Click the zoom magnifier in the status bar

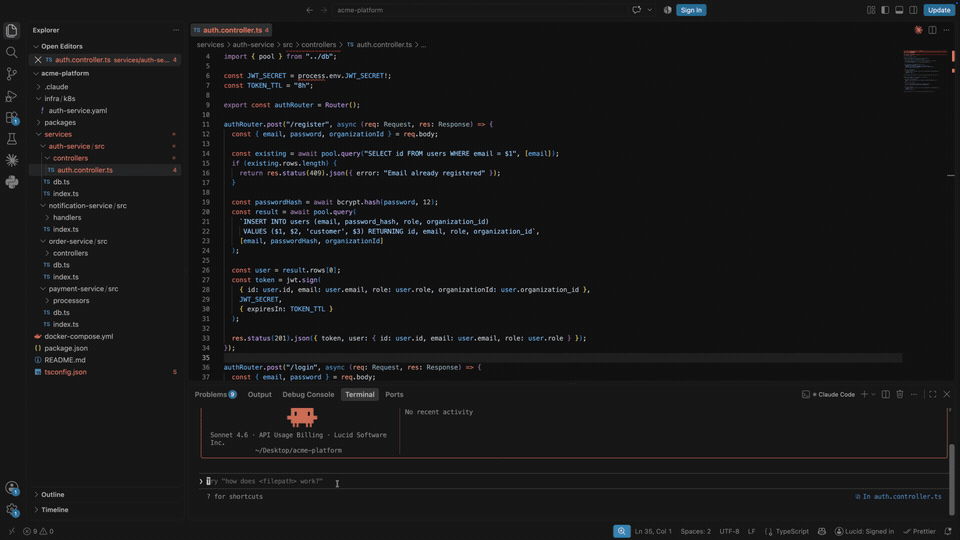tap(621, 531)
